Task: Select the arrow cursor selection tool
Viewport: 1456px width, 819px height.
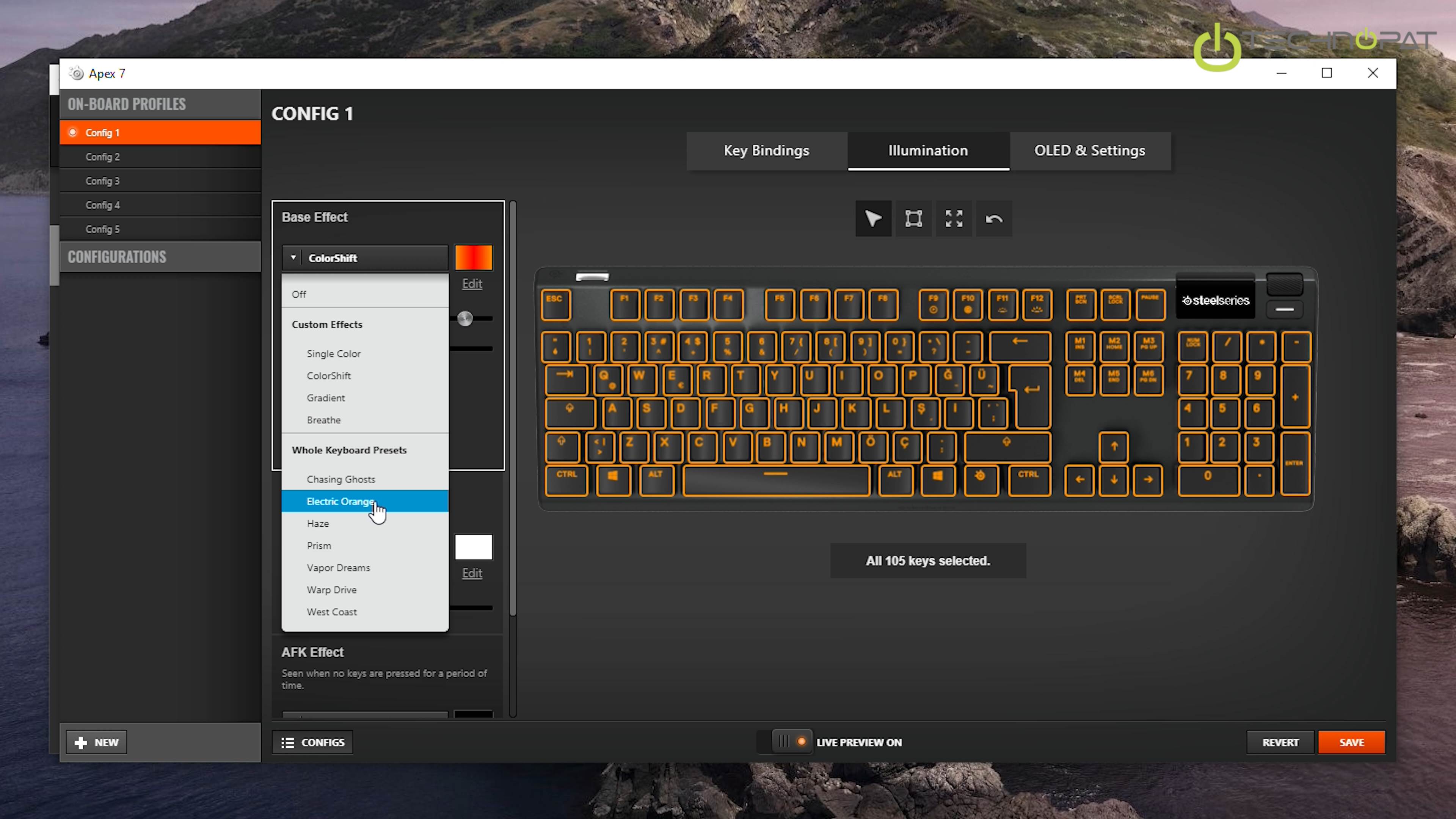Action: (x=873, y=219)
